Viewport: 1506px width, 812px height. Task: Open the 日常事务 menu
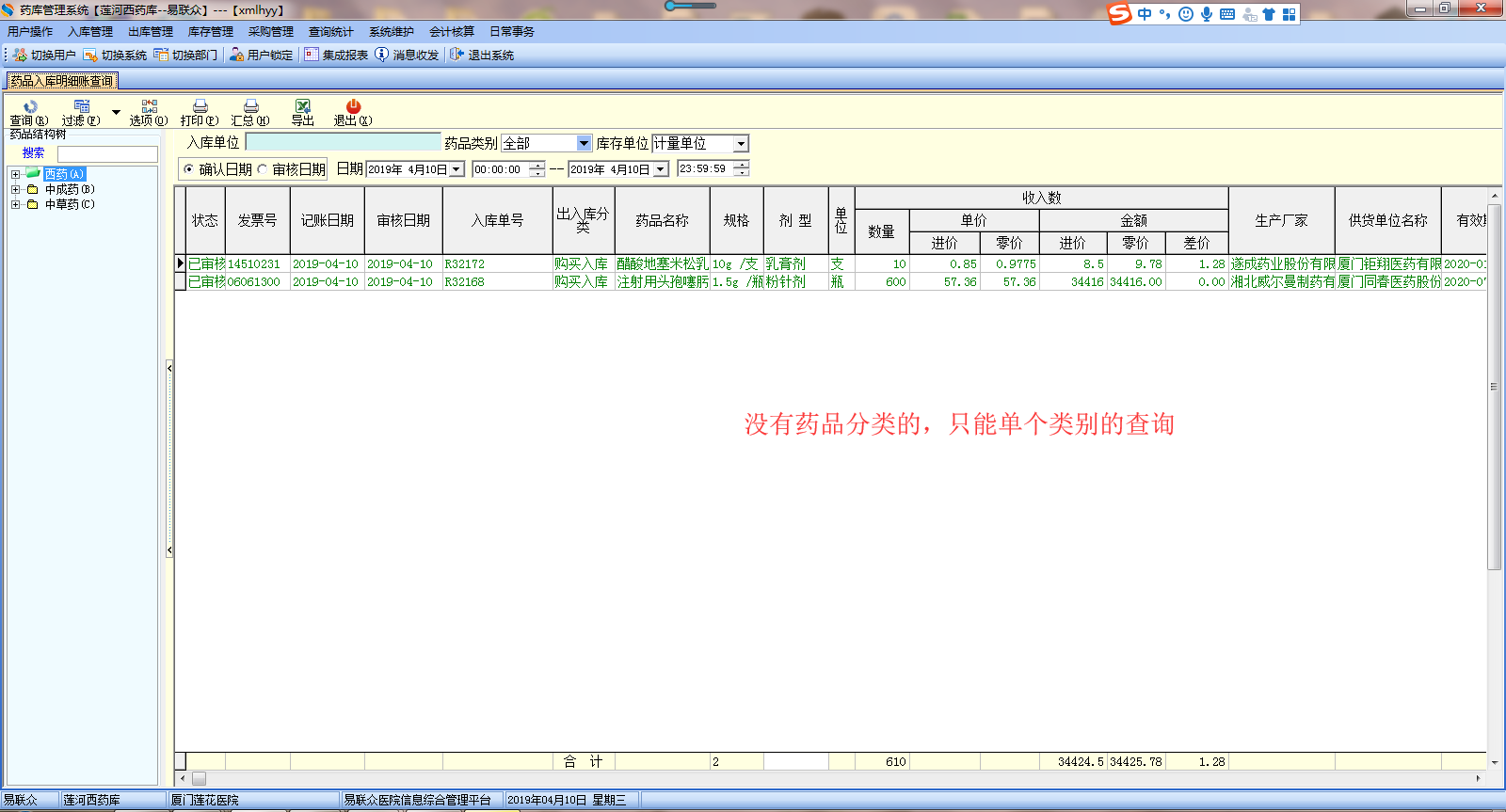click(512, 32)
